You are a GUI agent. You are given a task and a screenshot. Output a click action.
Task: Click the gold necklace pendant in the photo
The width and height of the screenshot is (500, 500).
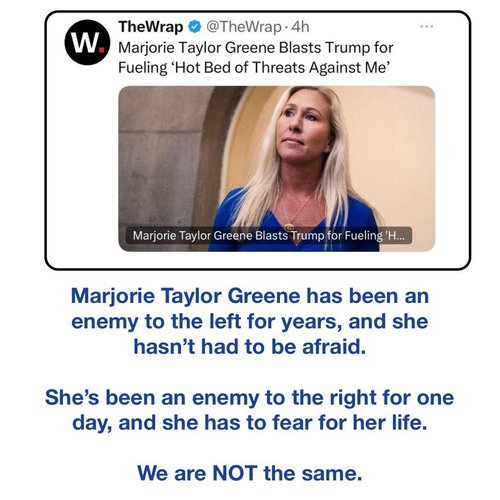(x=289, y=228)
